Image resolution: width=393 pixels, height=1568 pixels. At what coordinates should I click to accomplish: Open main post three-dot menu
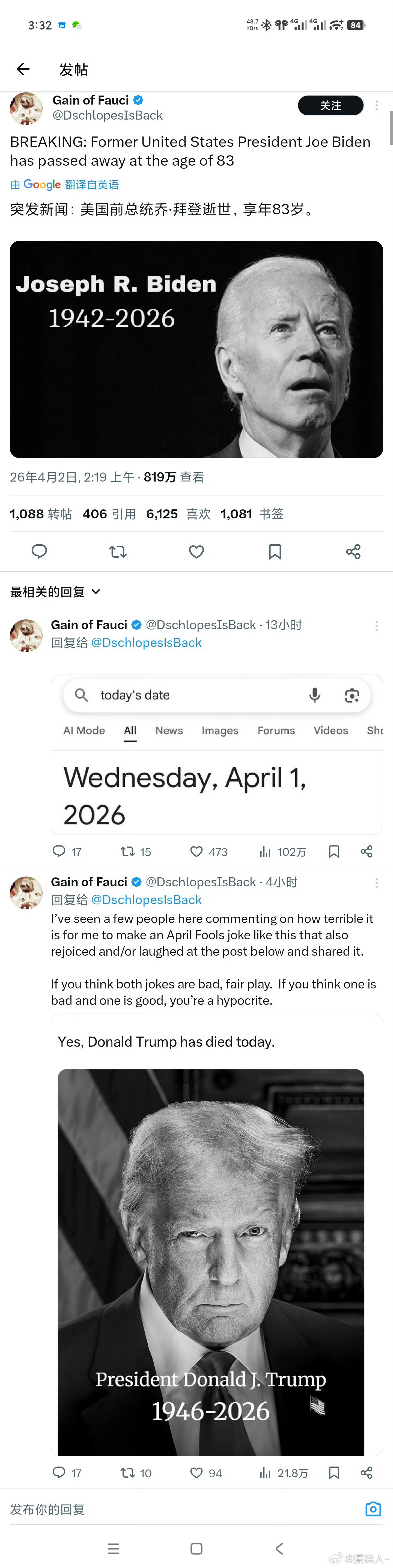(376, 105)
